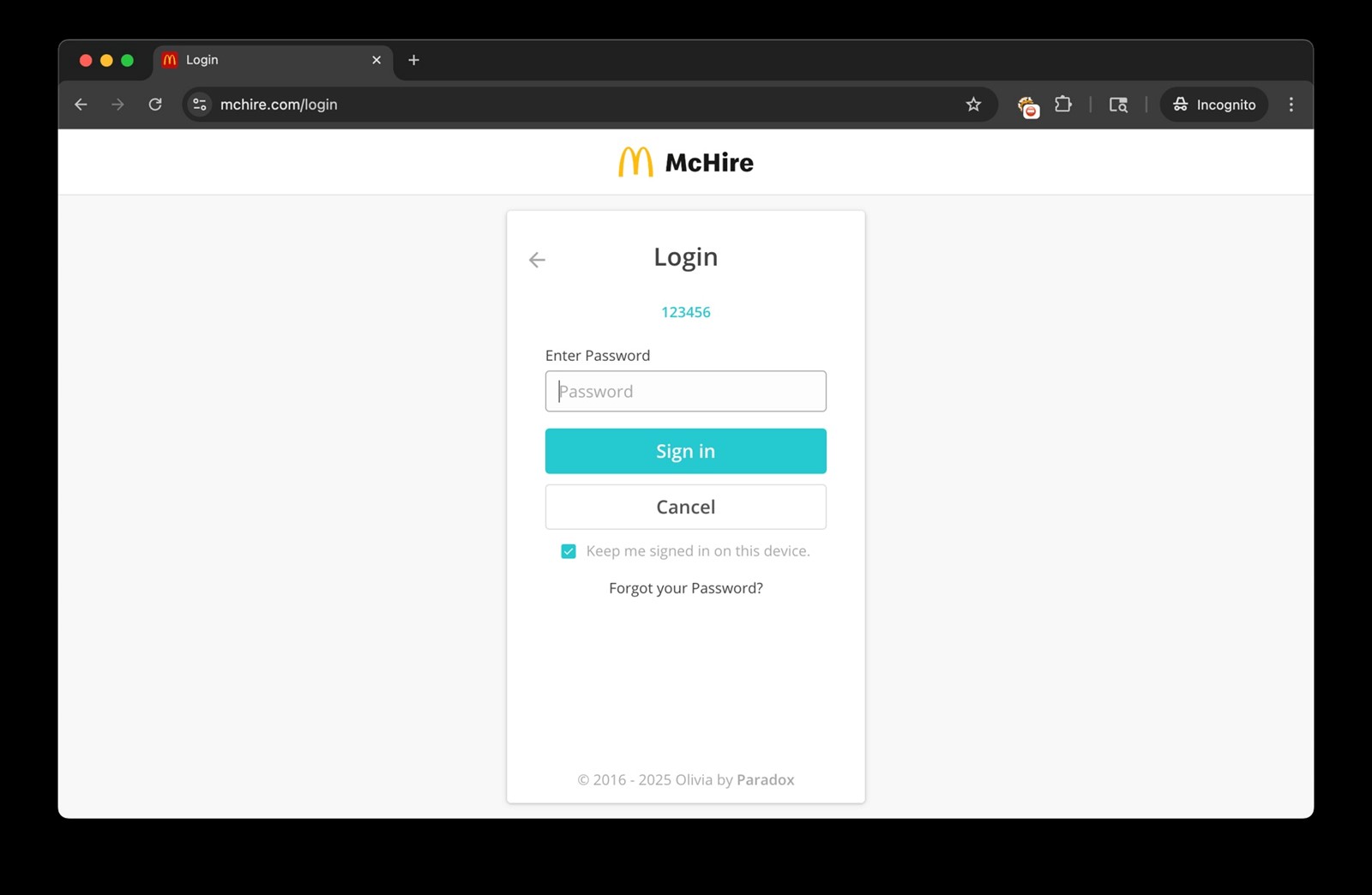Screen dimensions: 1372x895
Task: Open the Incognito profile indicator
Action: 1213,105
